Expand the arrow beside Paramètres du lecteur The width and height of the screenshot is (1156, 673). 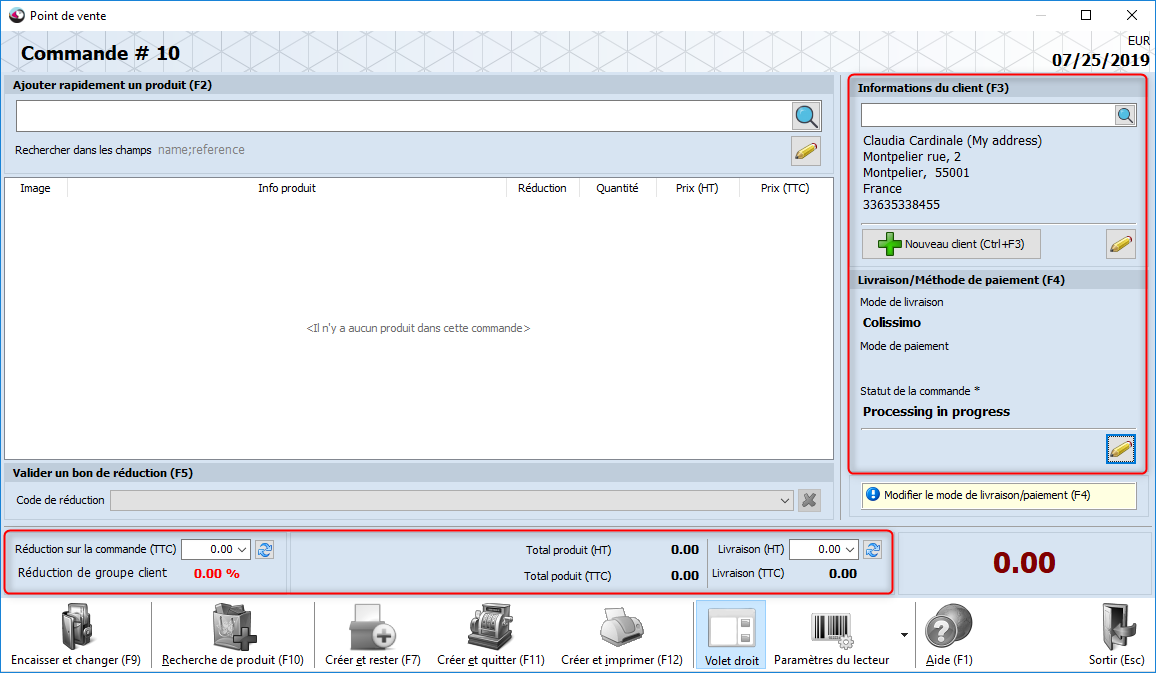point(905,635)
